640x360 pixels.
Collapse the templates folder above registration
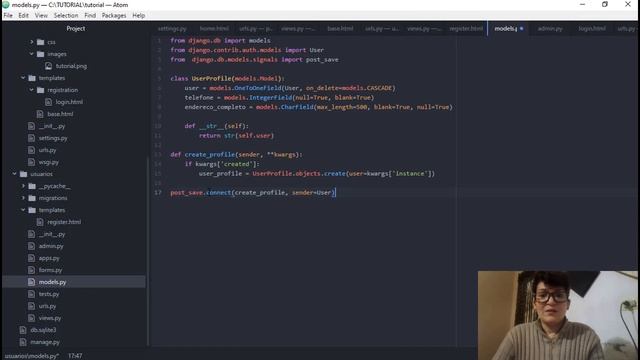tap(23, 78)
